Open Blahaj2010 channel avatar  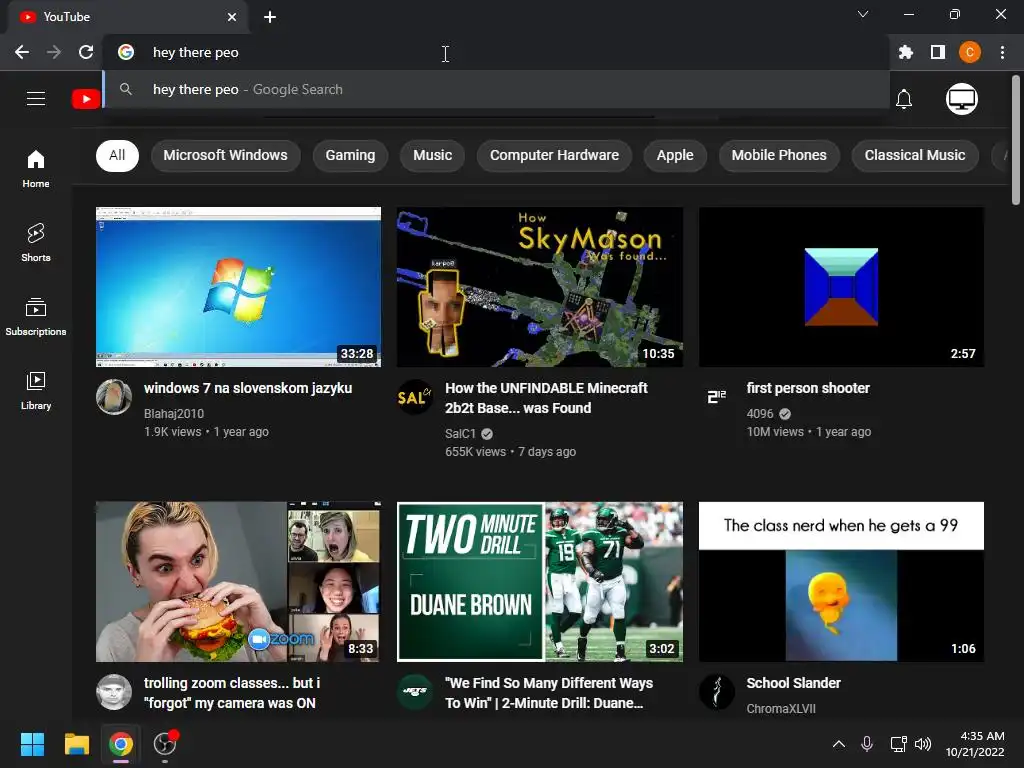(x=114, y=396)
